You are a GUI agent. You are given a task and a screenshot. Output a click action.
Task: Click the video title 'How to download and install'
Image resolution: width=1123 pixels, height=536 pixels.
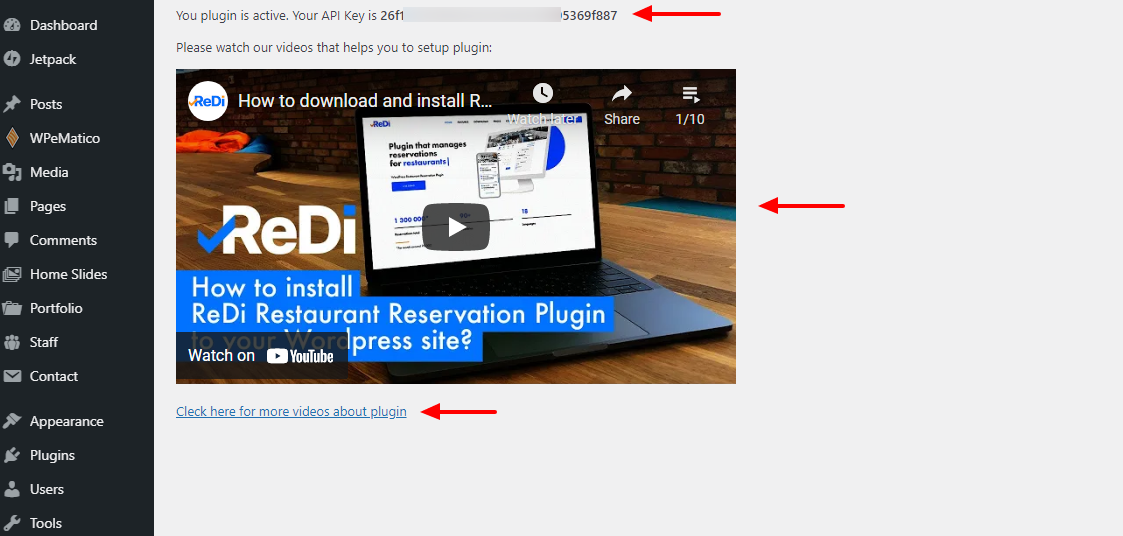click(x=365, y=100)
